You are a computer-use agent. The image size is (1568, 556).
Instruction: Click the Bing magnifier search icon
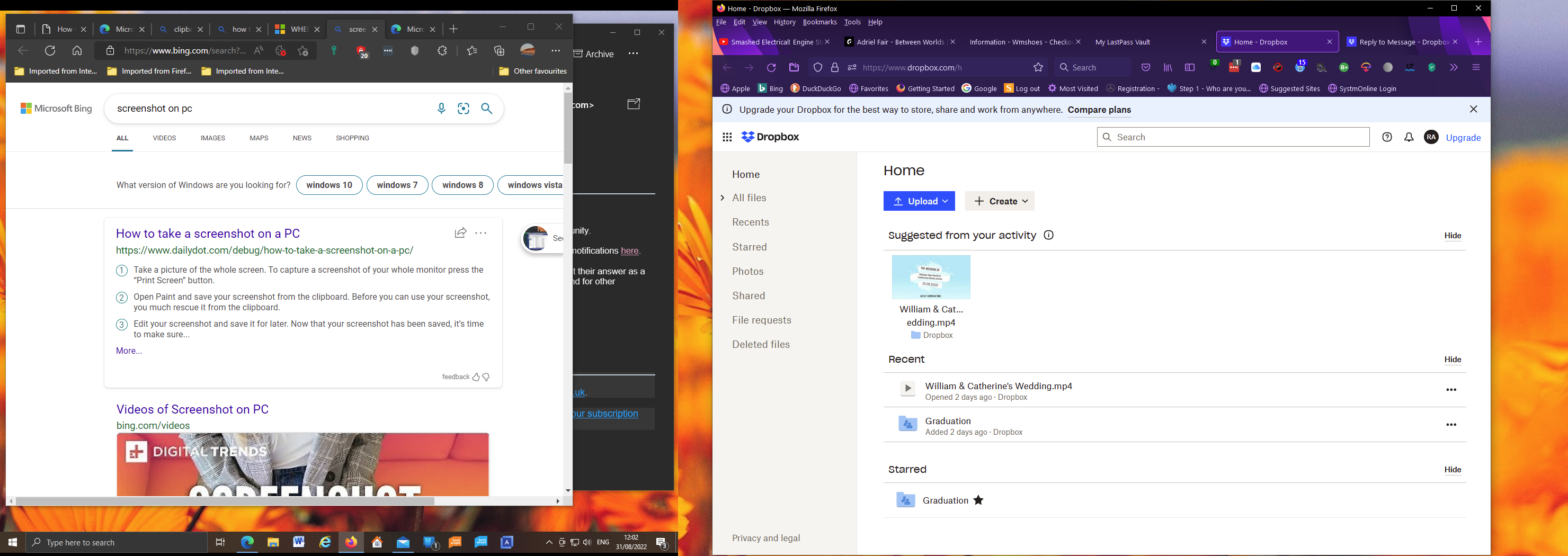coord(487,109)
